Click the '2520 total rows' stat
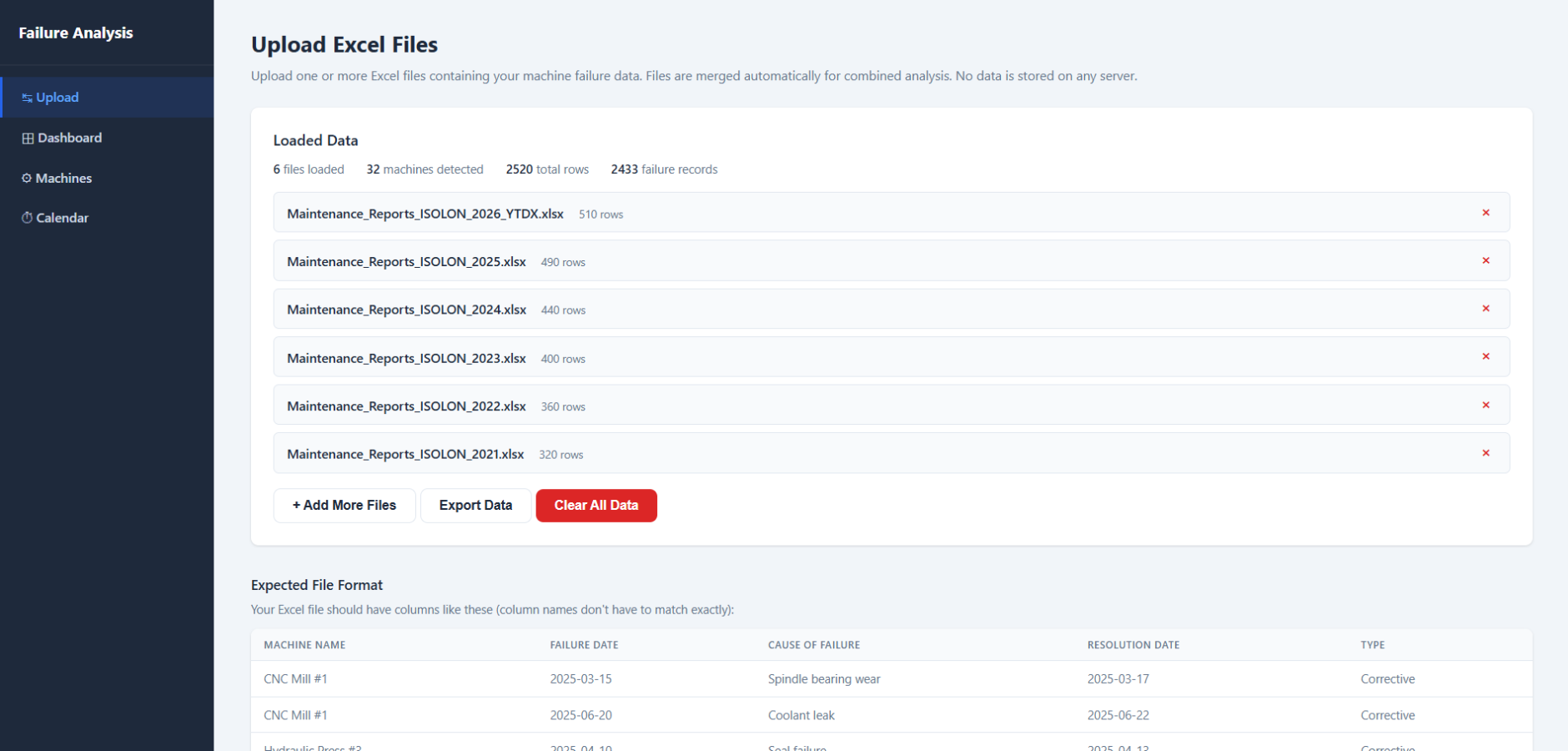Viewport: 1568px width, 751px height. point(547,169)
